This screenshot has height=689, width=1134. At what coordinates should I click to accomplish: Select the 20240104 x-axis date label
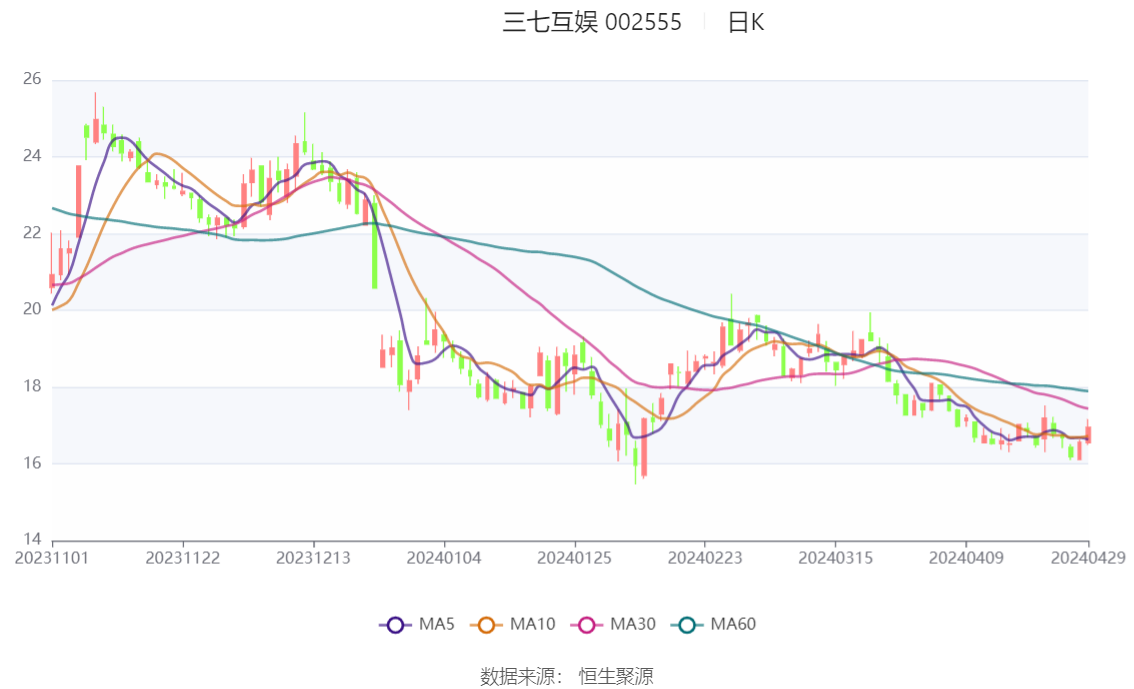[x=444, y=558]
